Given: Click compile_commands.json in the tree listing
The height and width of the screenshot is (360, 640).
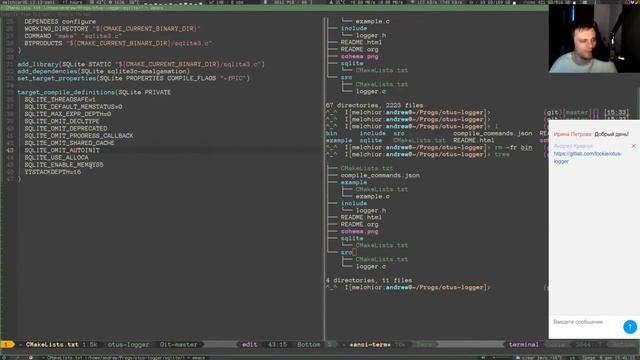Looking at the screenshot, I should [380, 175].
